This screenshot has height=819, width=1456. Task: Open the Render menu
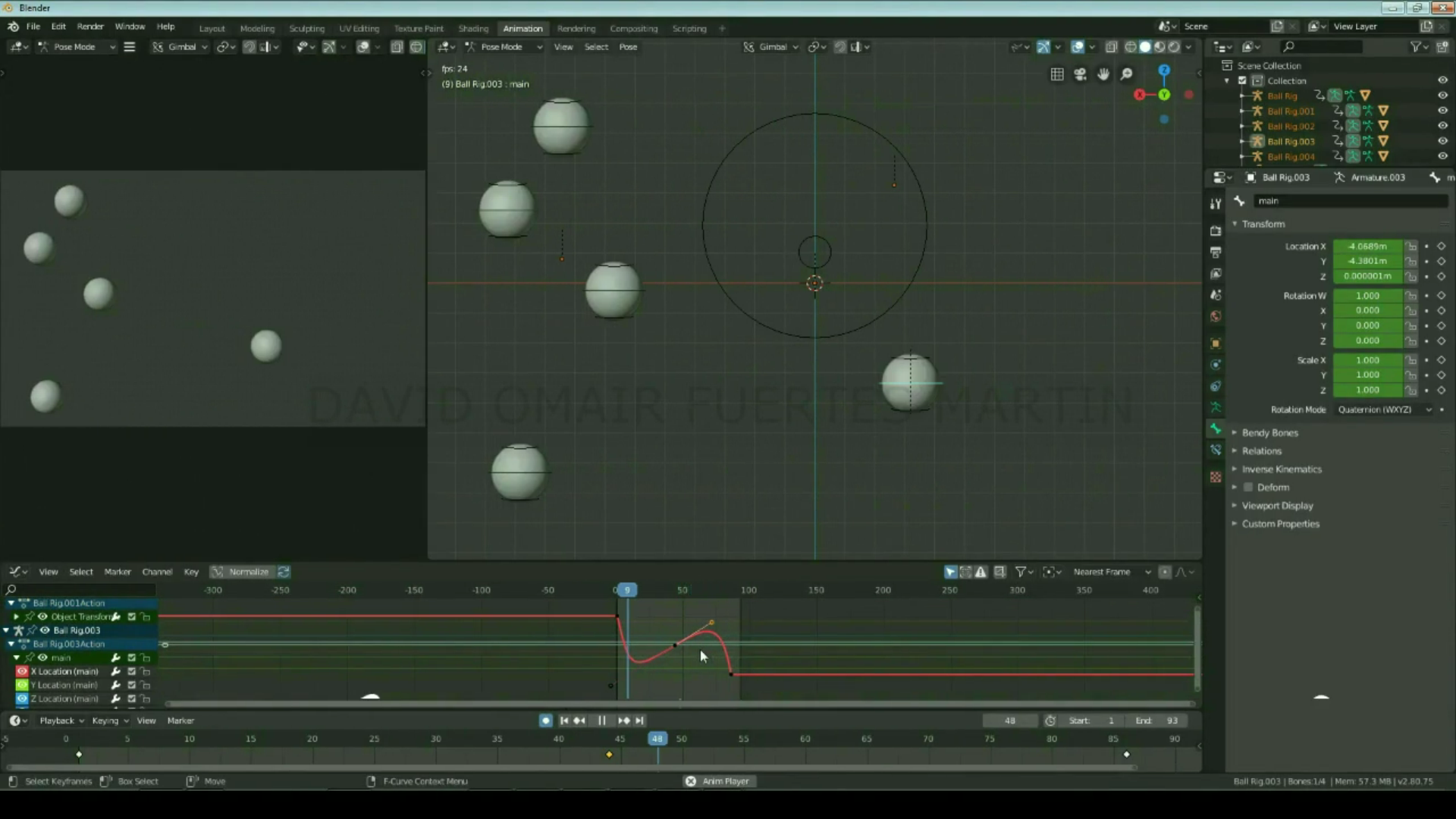coord(90,27)
